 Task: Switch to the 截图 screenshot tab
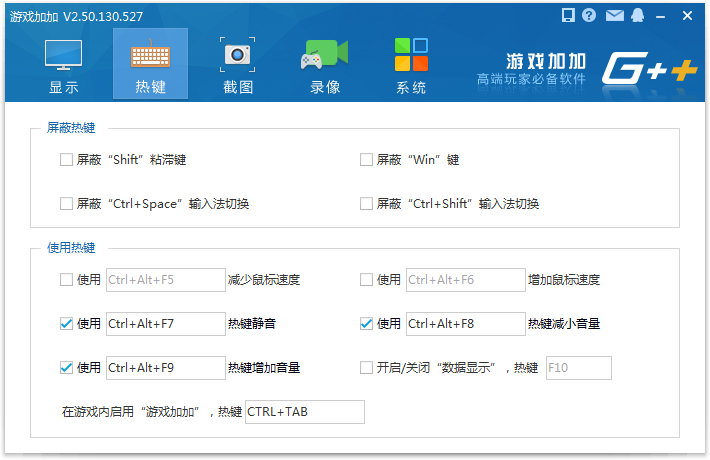coord(238,66)
